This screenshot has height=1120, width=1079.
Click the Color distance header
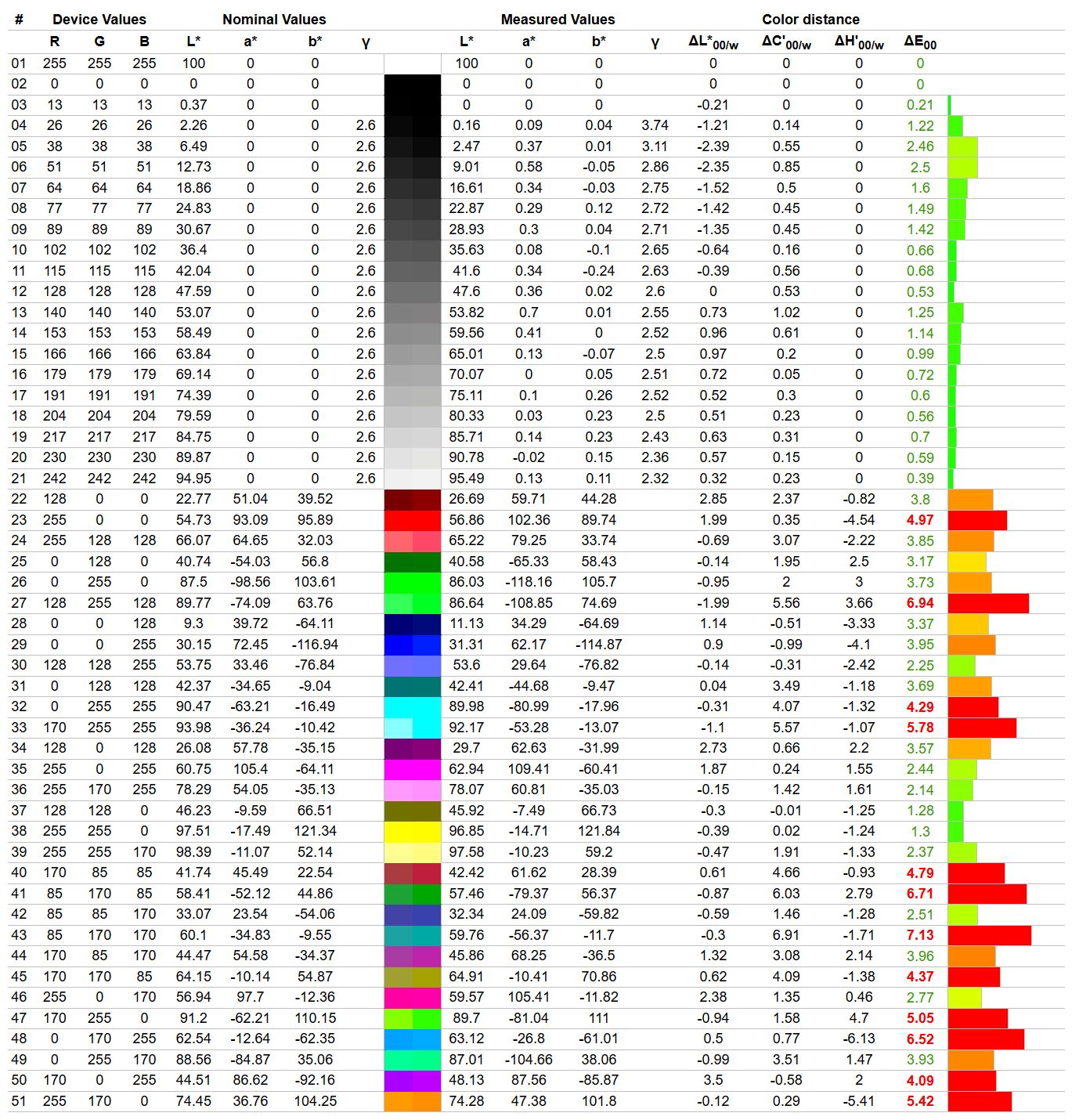810,20
